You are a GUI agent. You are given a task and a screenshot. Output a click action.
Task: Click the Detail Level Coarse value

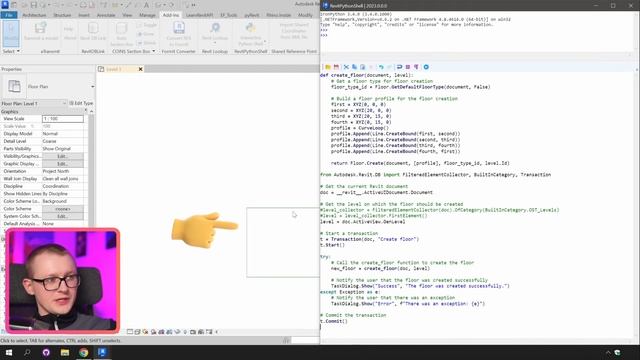click(x=62, y=141)
